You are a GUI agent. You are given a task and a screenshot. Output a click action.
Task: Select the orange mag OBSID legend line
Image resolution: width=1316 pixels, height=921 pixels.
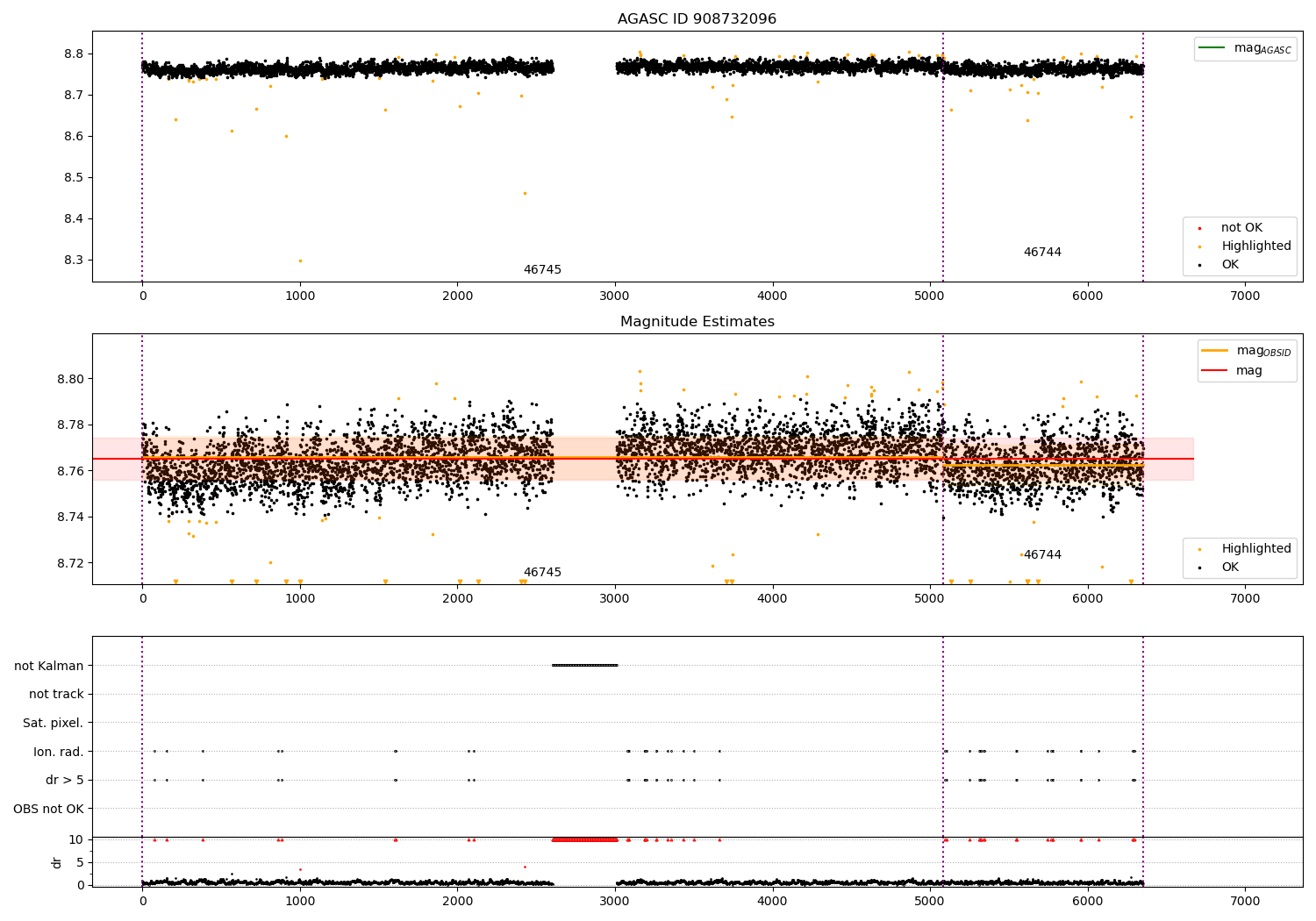point(1214,351)
